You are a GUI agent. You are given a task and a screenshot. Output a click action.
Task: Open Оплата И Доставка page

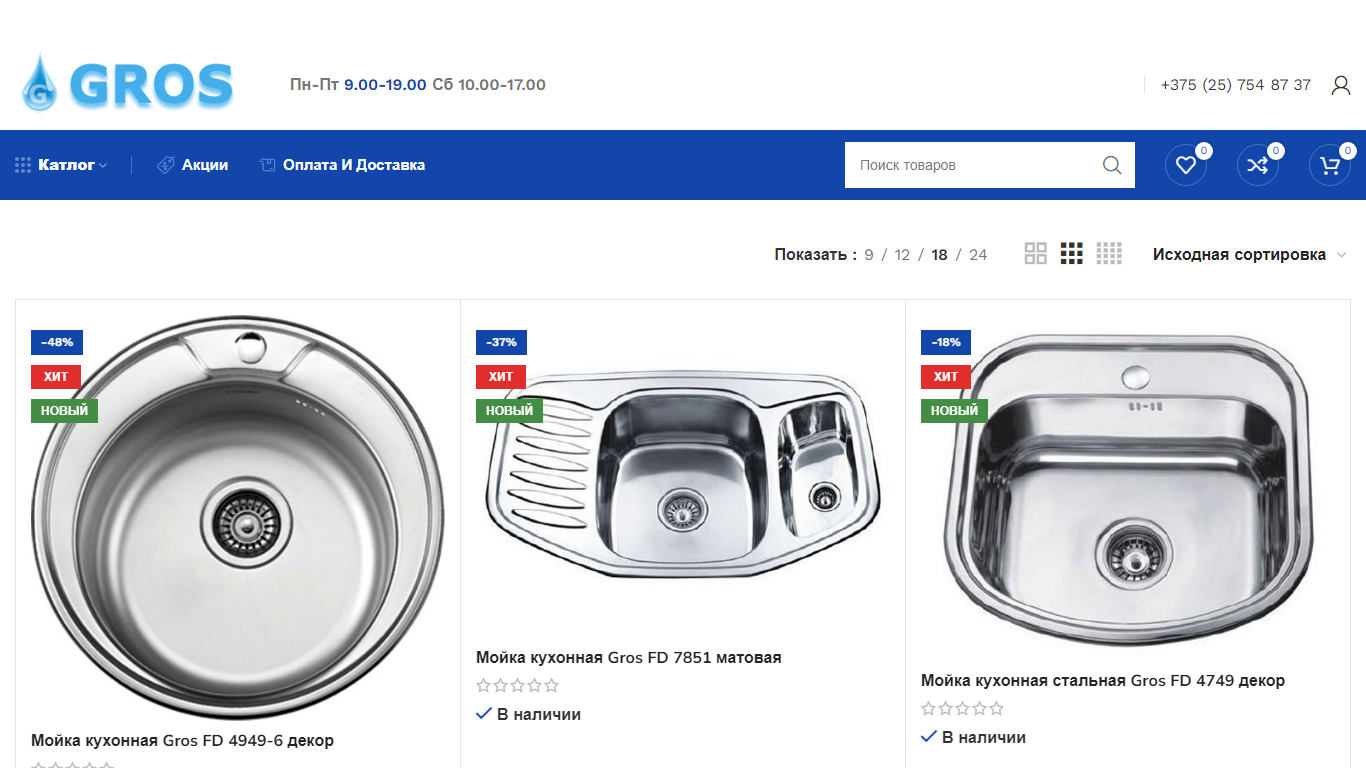click(342, 165)
